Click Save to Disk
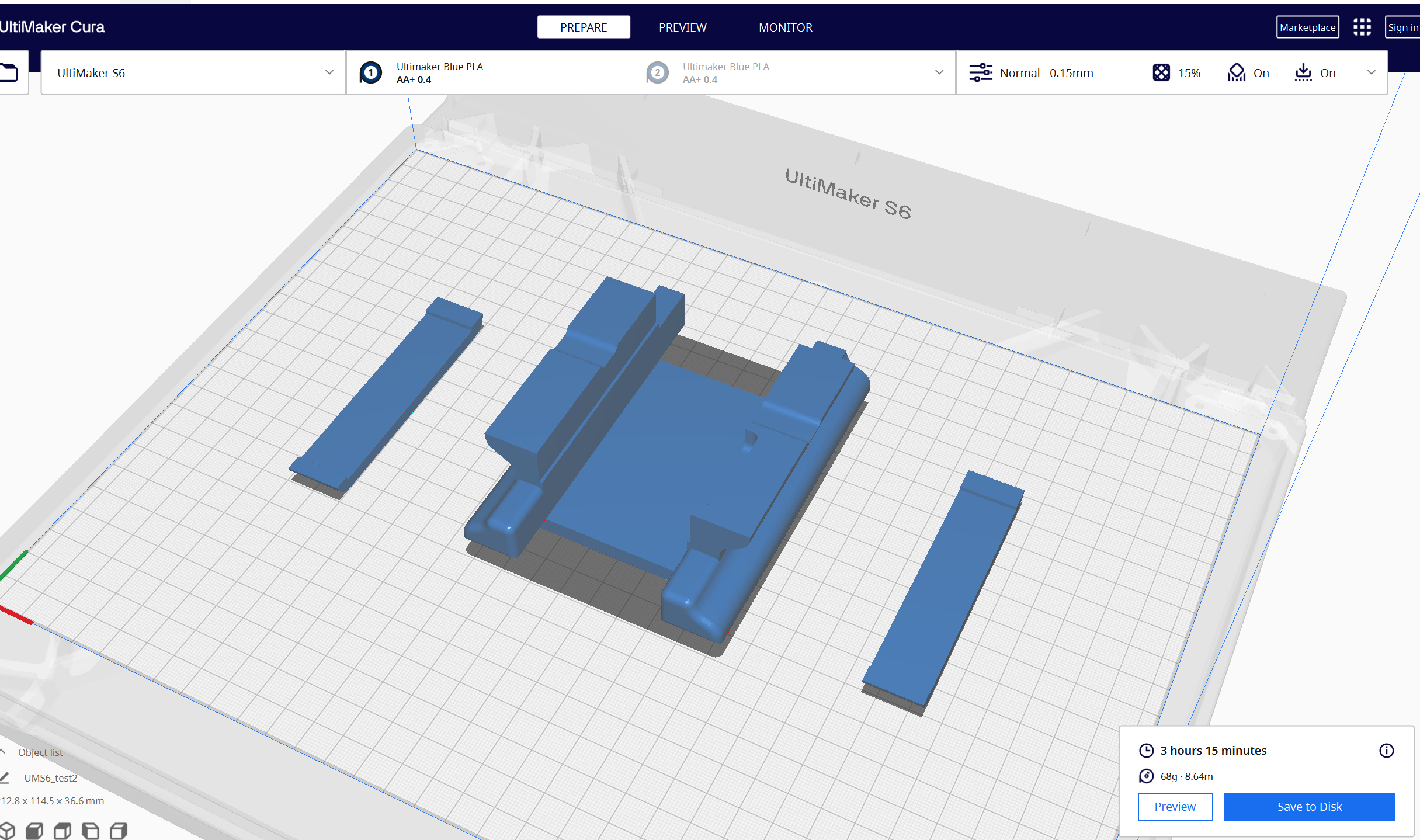The width and height of the screenshot is (1420, 840). coord(1310,807)
